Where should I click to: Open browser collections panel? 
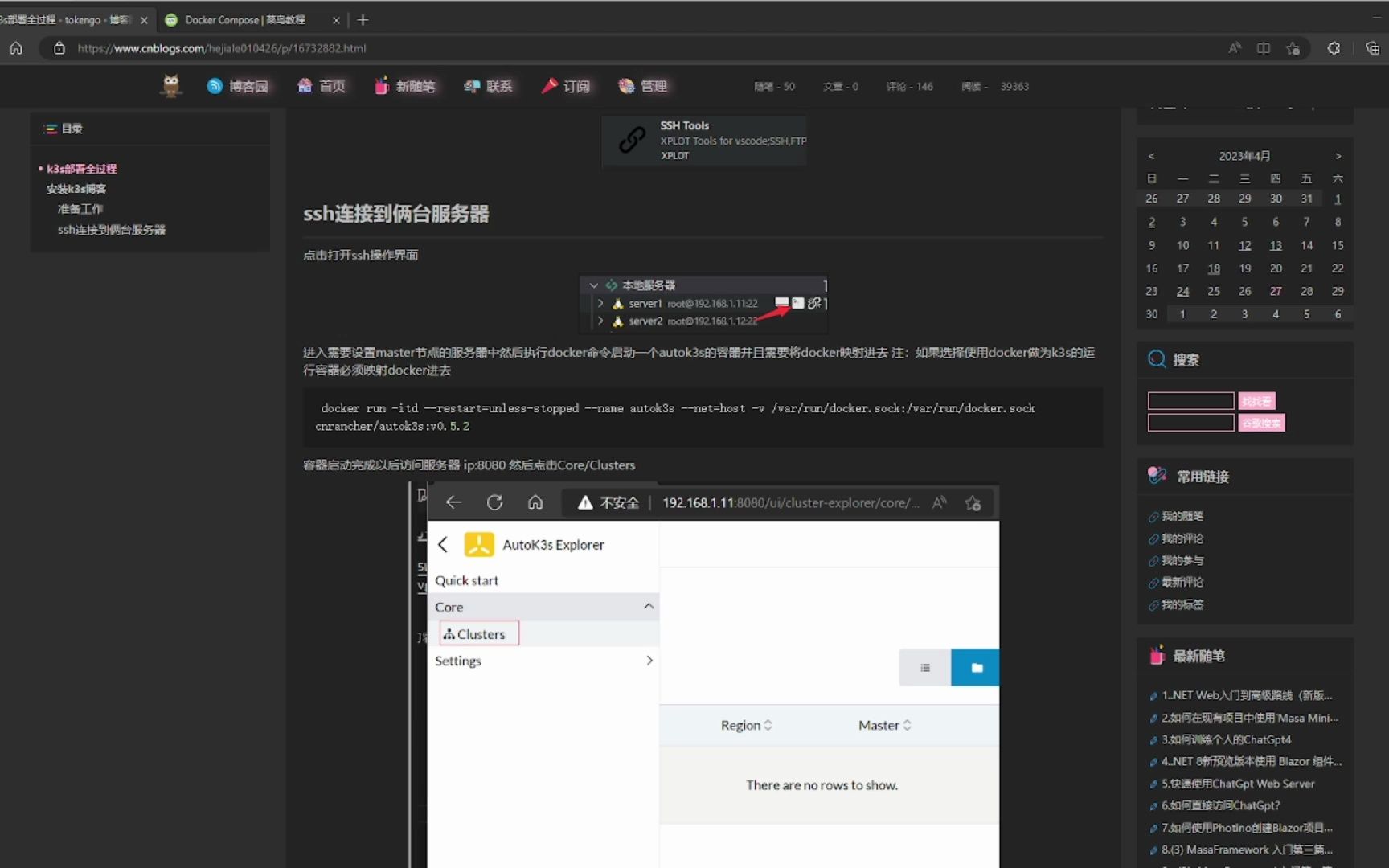click(x=1372, y=48)
